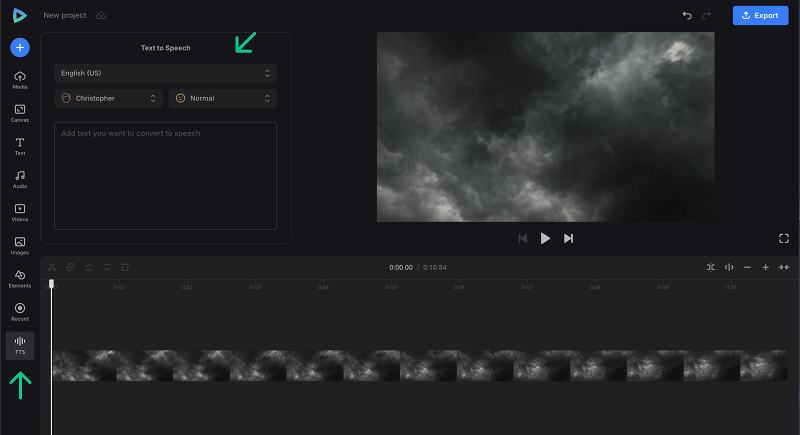Open the English (US) language dropdown
Viewport: 800px width, 435px height.
165,73
